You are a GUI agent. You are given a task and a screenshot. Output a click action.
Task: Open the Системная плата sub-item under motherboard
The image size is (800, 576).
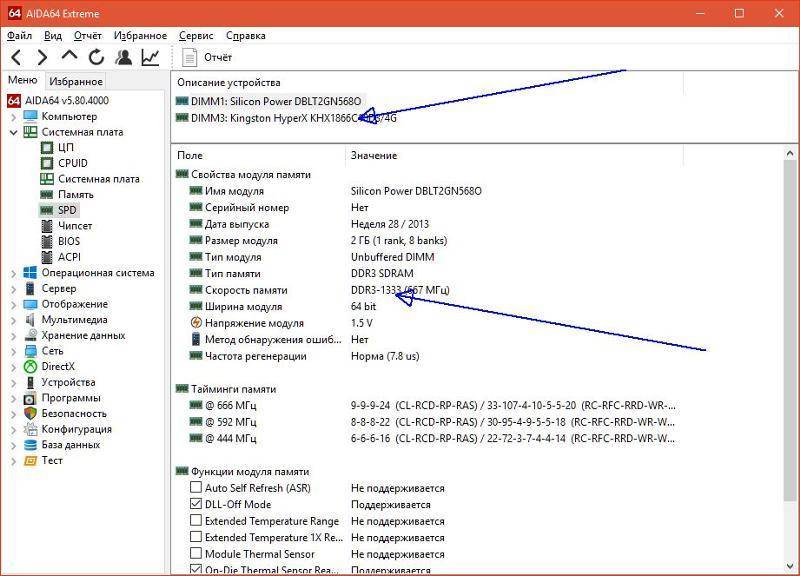click(99, 179)
